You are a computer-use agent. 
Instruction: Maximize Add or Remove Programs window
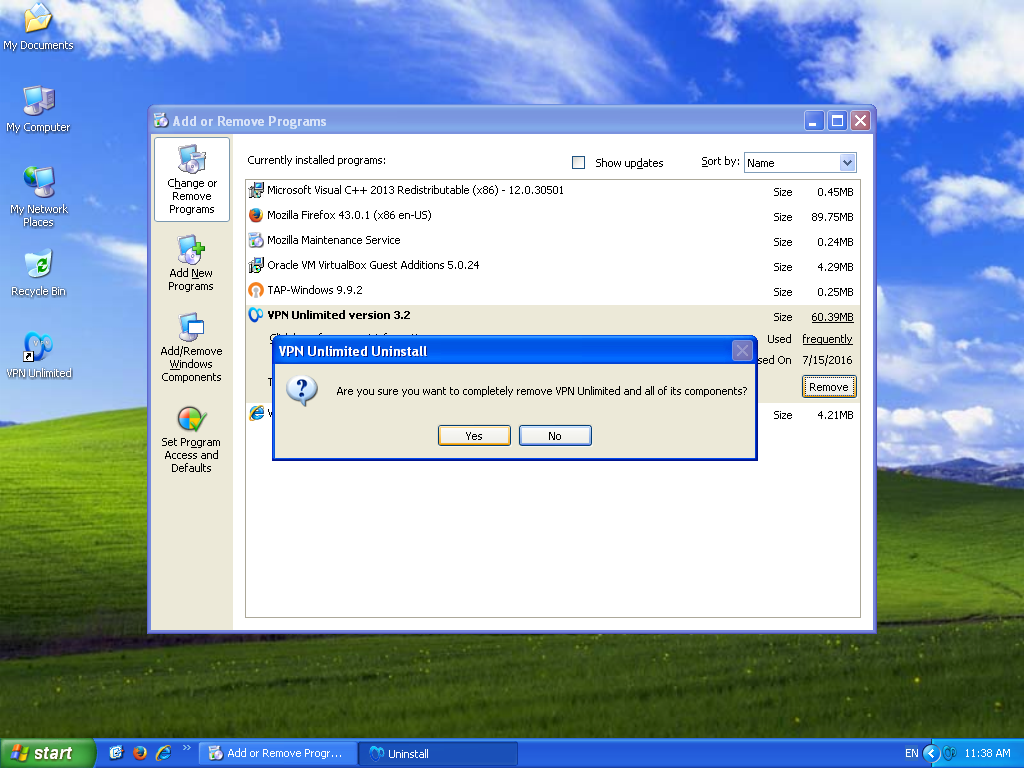pos(837,121)
